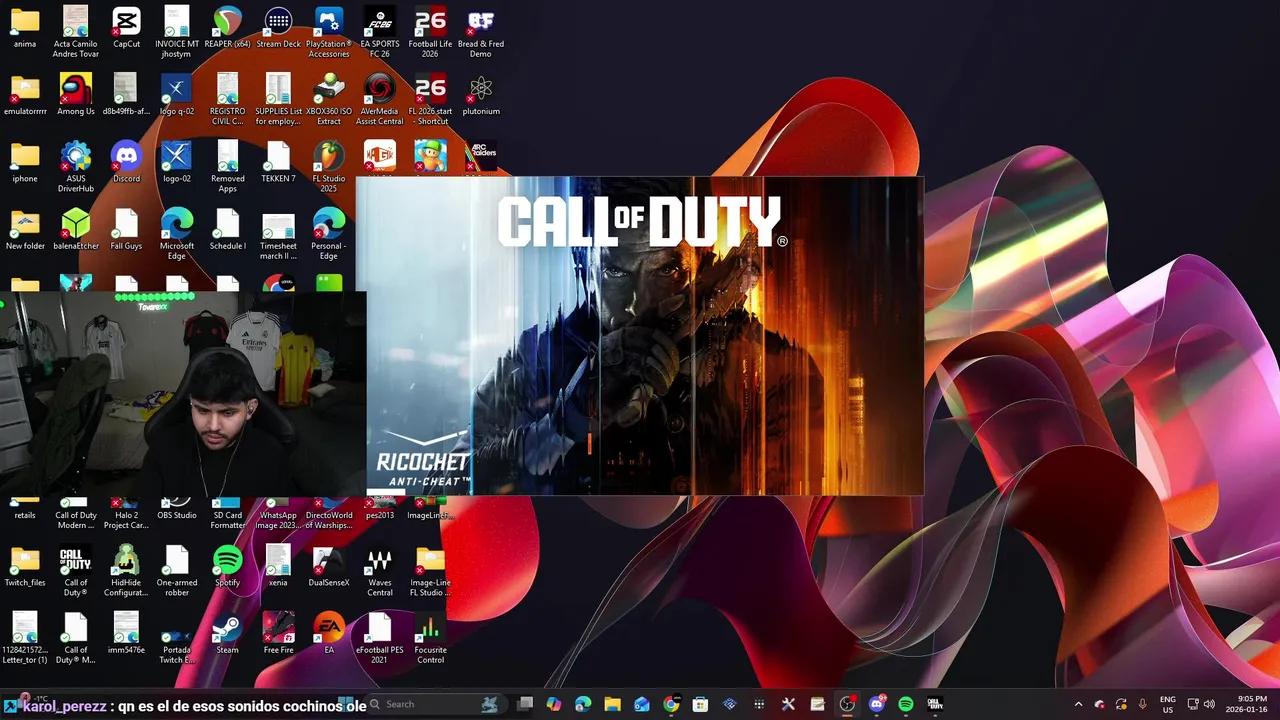Open Discord from the taskbar
Screen dimensions: 1280x720
tap(877, 704)
